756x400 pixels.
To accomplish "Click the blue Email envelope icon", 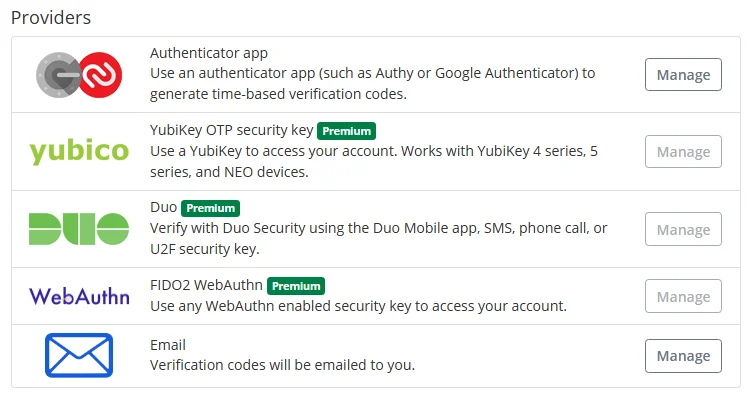I will tap(79, 355).
